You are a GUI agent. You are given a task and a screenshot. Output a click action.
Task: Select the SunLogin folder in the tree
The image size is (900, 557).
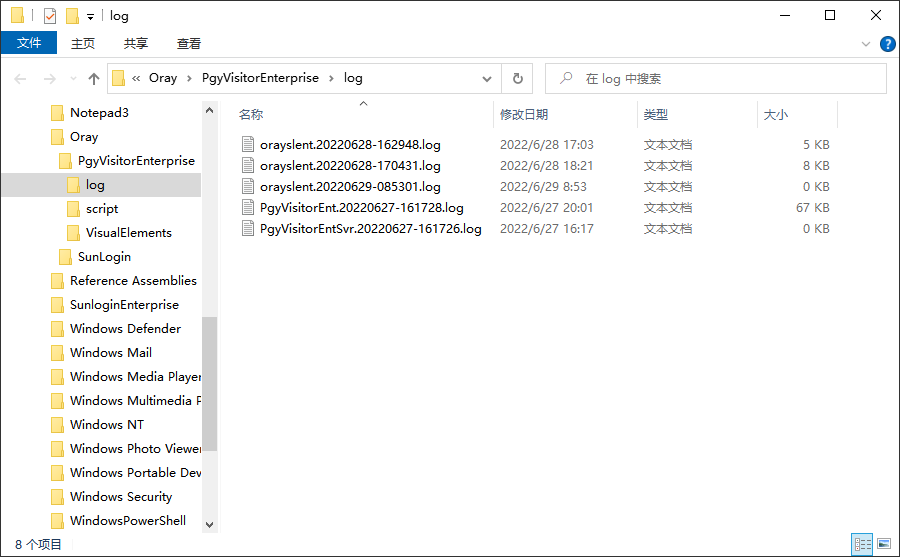(104, 257)
